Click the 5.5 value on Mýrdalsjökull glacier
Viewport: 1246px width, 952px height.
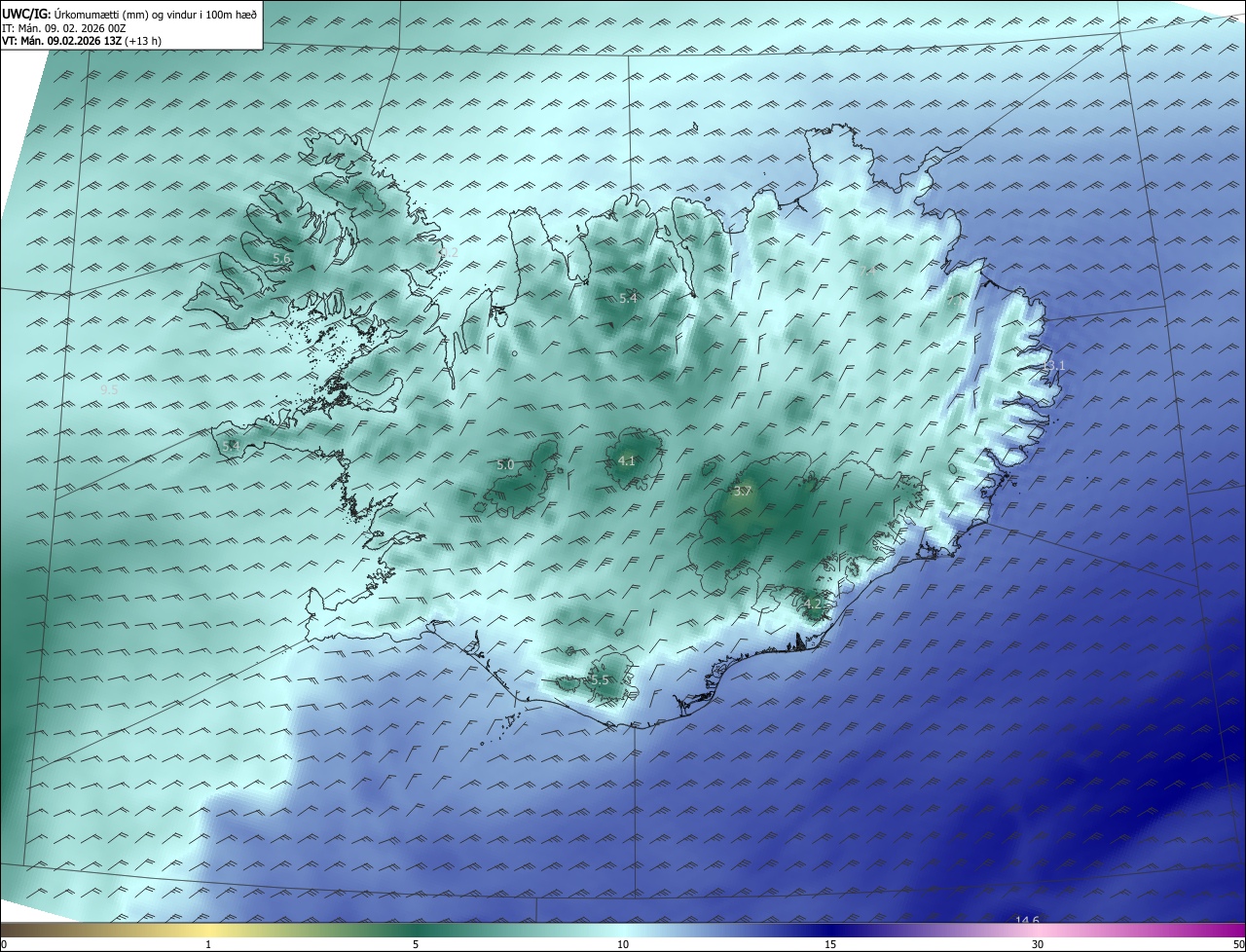600,679
